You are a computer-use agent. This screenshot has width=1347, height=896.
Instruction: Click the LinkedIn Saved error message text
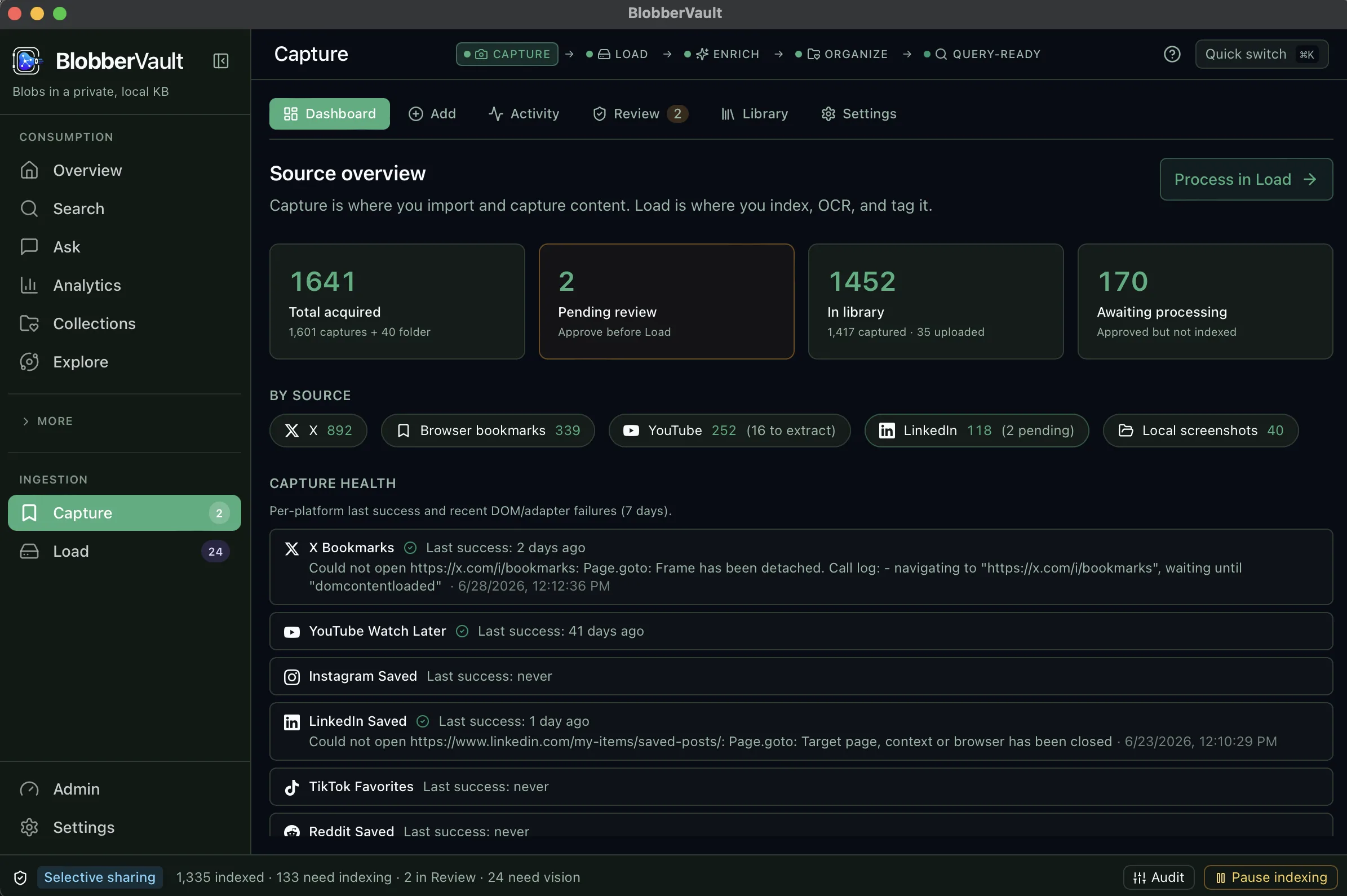pyautogui.click(x=710, y=742)
